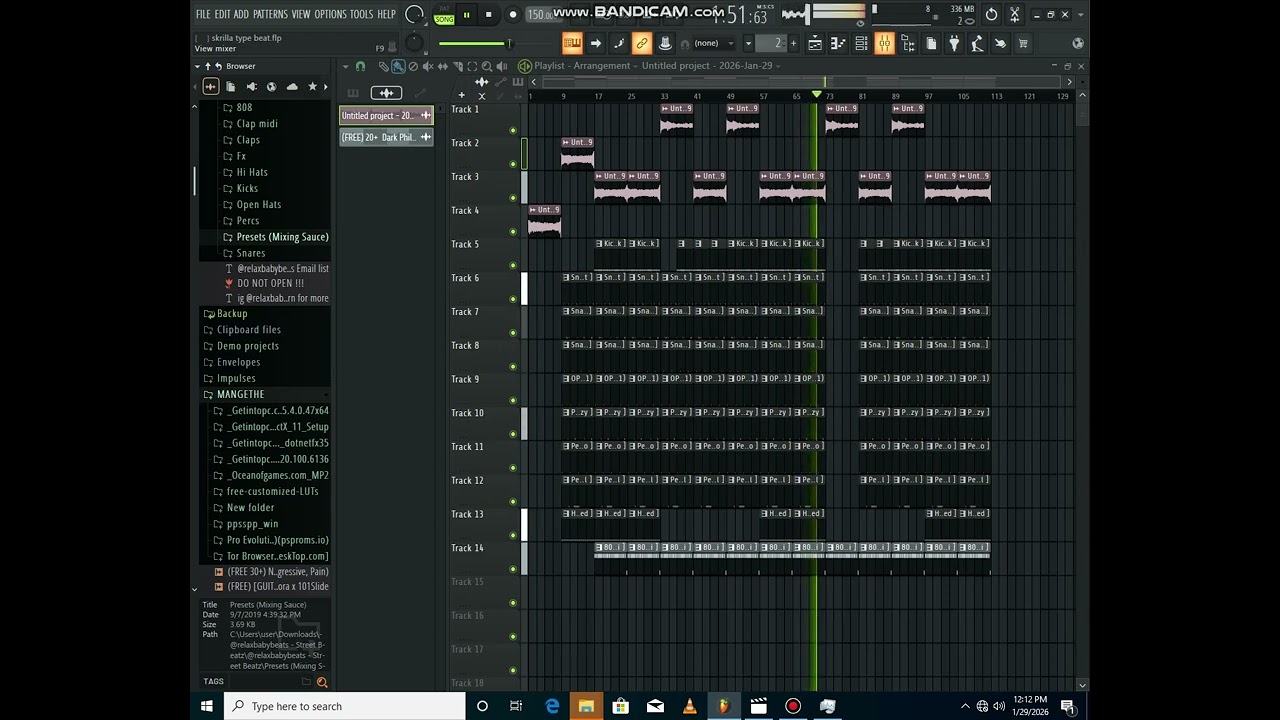1280x720 pixels.
Task: Open the (none) pattern dropdown
Action: coord(715,43)
